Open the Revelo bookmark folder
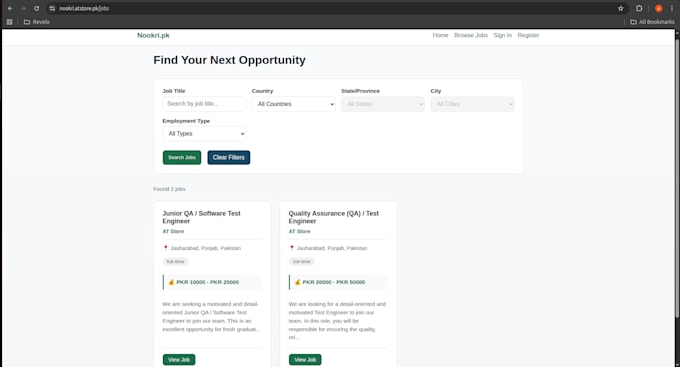Image resolution: width=680 pixels, height=367 pixels. pos(37,22)
